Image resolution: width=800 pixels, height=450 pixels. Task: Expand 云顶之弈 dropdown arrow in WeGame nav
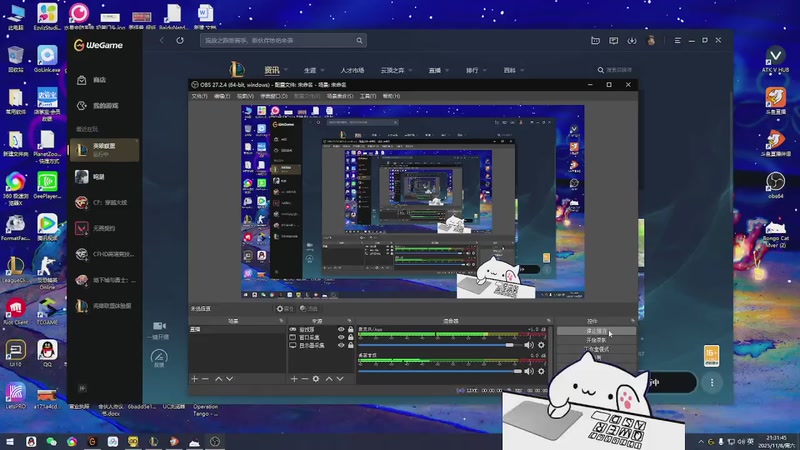coord(410,70)
